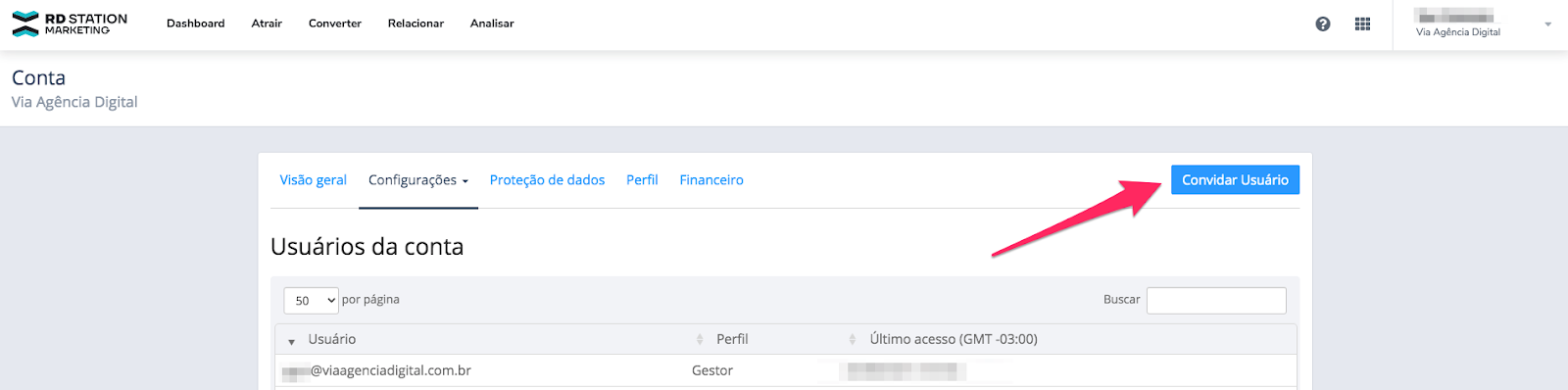1568x390 pixels.
Task: Open the Atrair menu
Action: pos(267,24)
